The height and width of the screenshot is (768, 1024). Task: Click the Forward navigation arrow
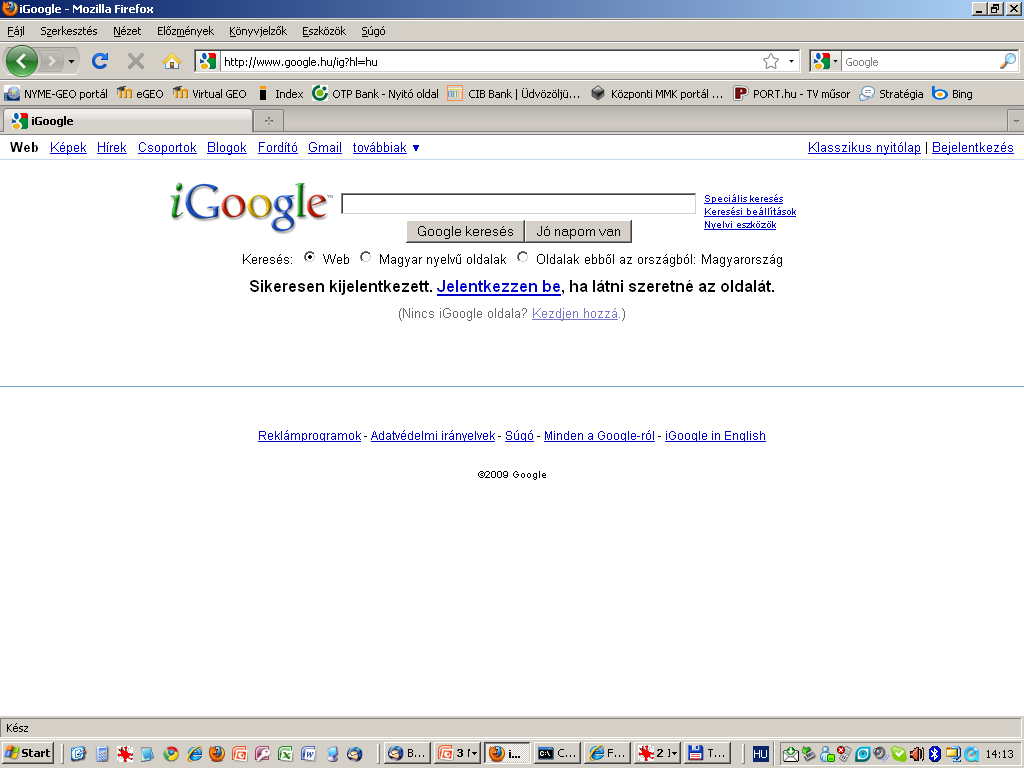coord(52,61)
